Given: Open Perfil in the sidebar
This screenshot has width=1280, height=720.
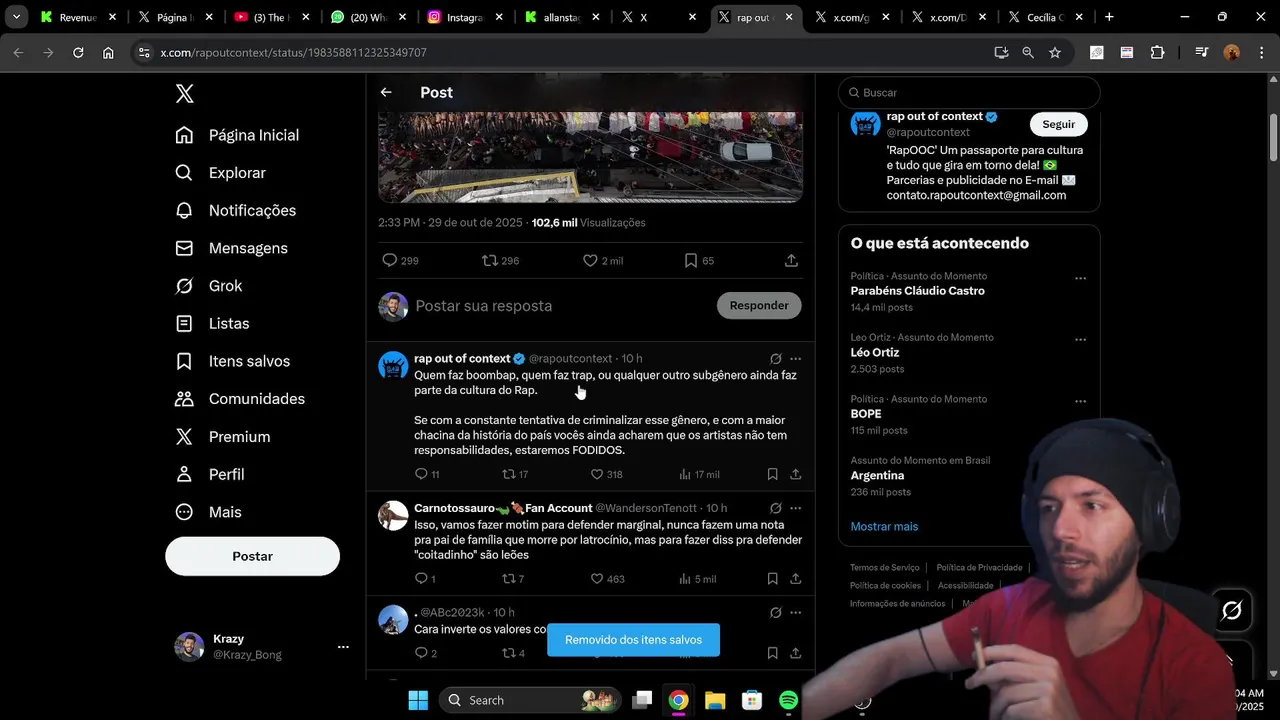Looking at the screenshot, I should point(210,474).
